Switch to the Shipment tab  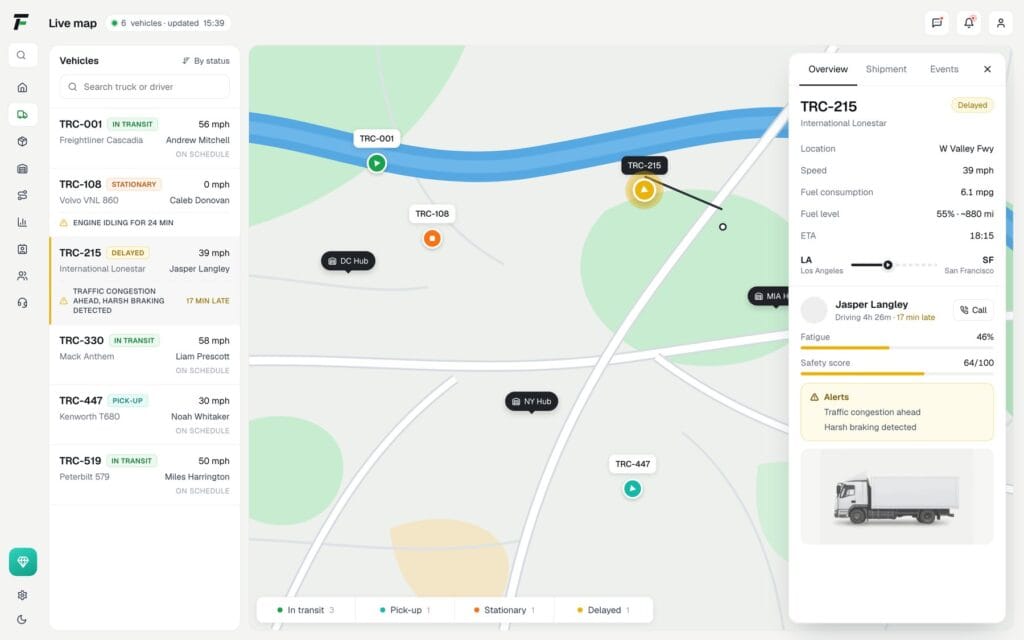[886, 69]
